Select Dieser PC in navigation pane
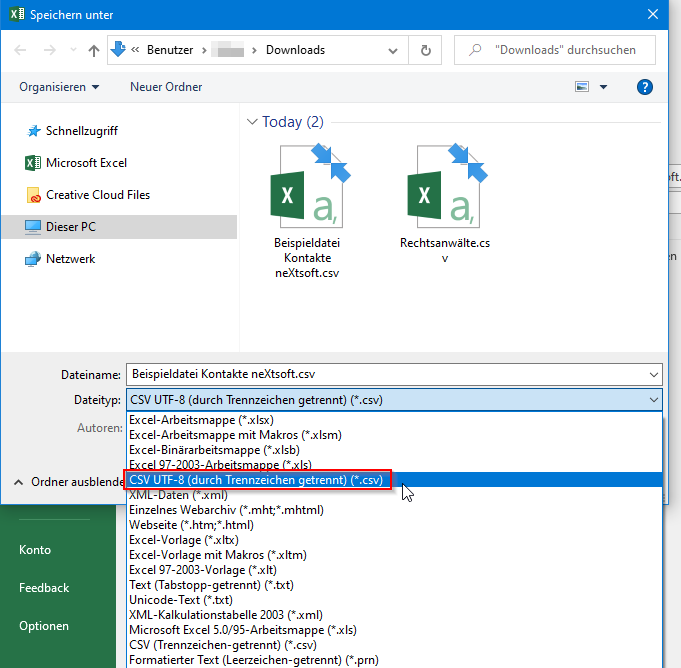The width and height of the screenshot is (681, 668). pos(119,227)
